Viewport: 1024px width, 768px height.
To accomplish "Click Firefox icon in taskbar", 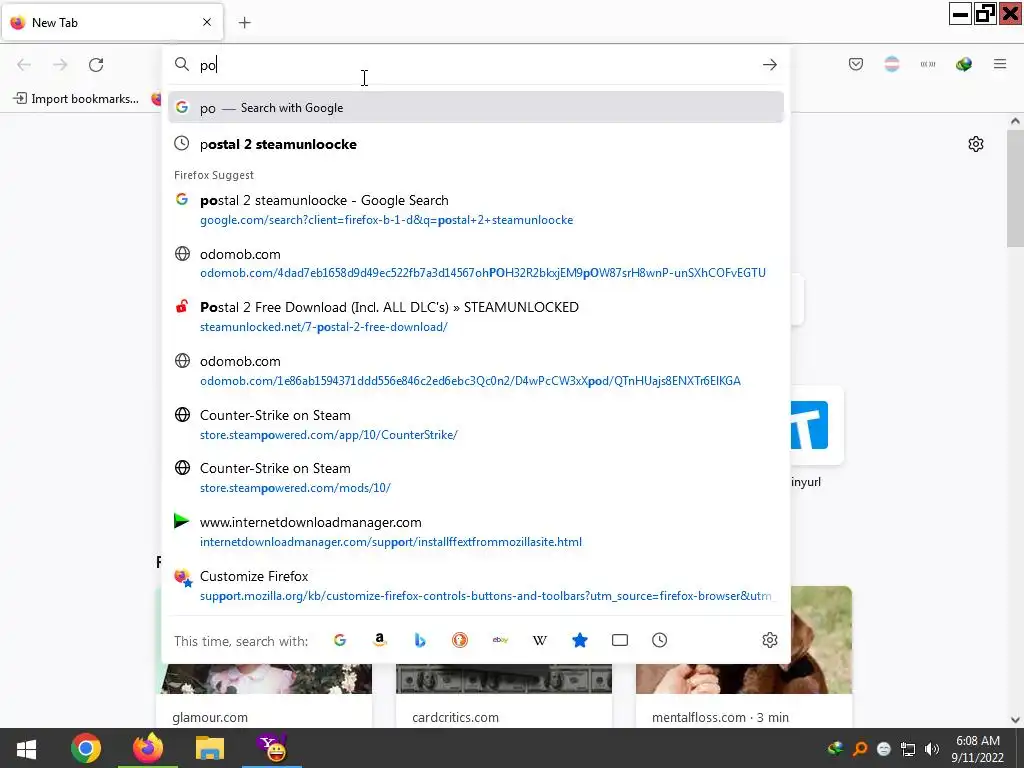I will click(x=148, y=748).
